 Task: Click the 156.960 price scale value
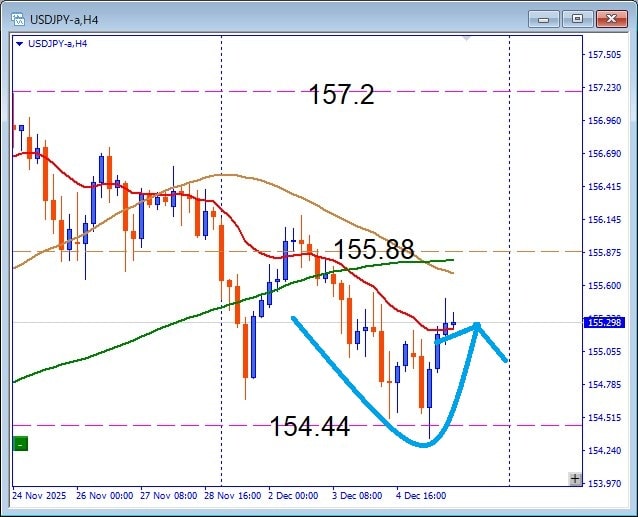pyautogui.click(x=605, y=120)
